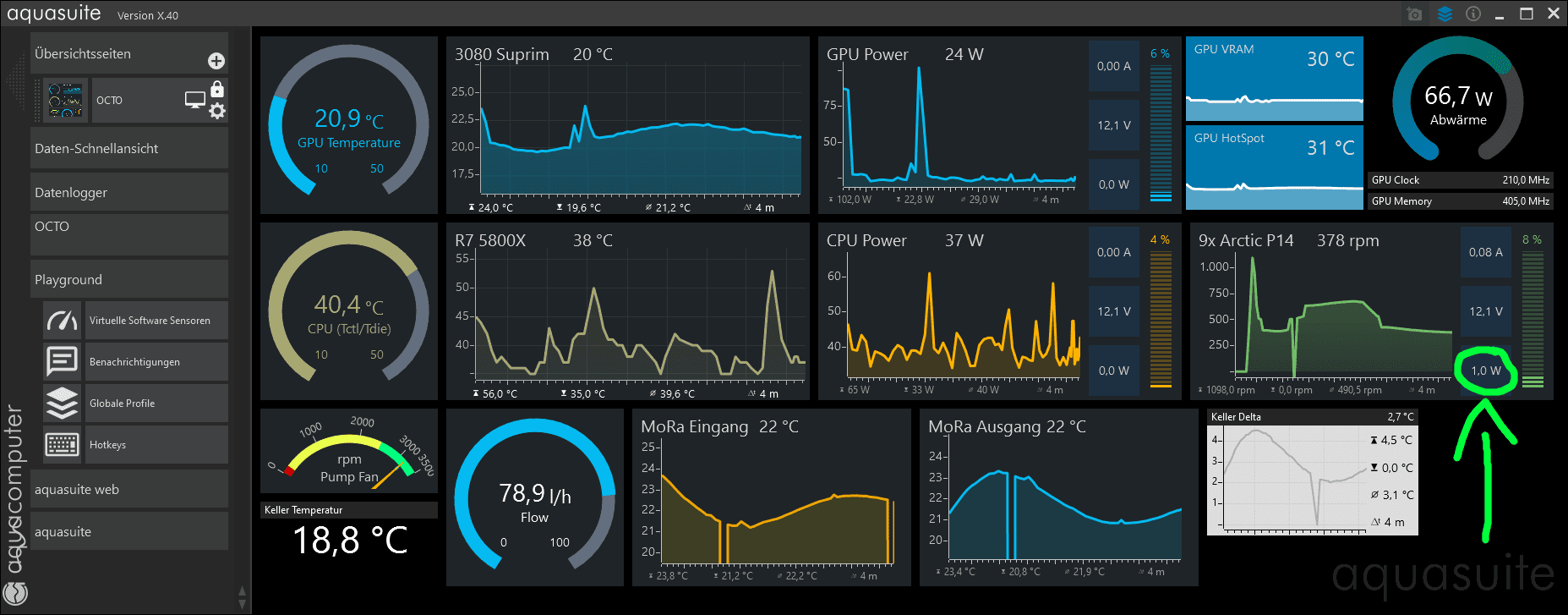The height and width of the screenshot is (615, 1568).
Task: Expand the Daten-Schnellansicht section
Action: click(x=129, y=149)
